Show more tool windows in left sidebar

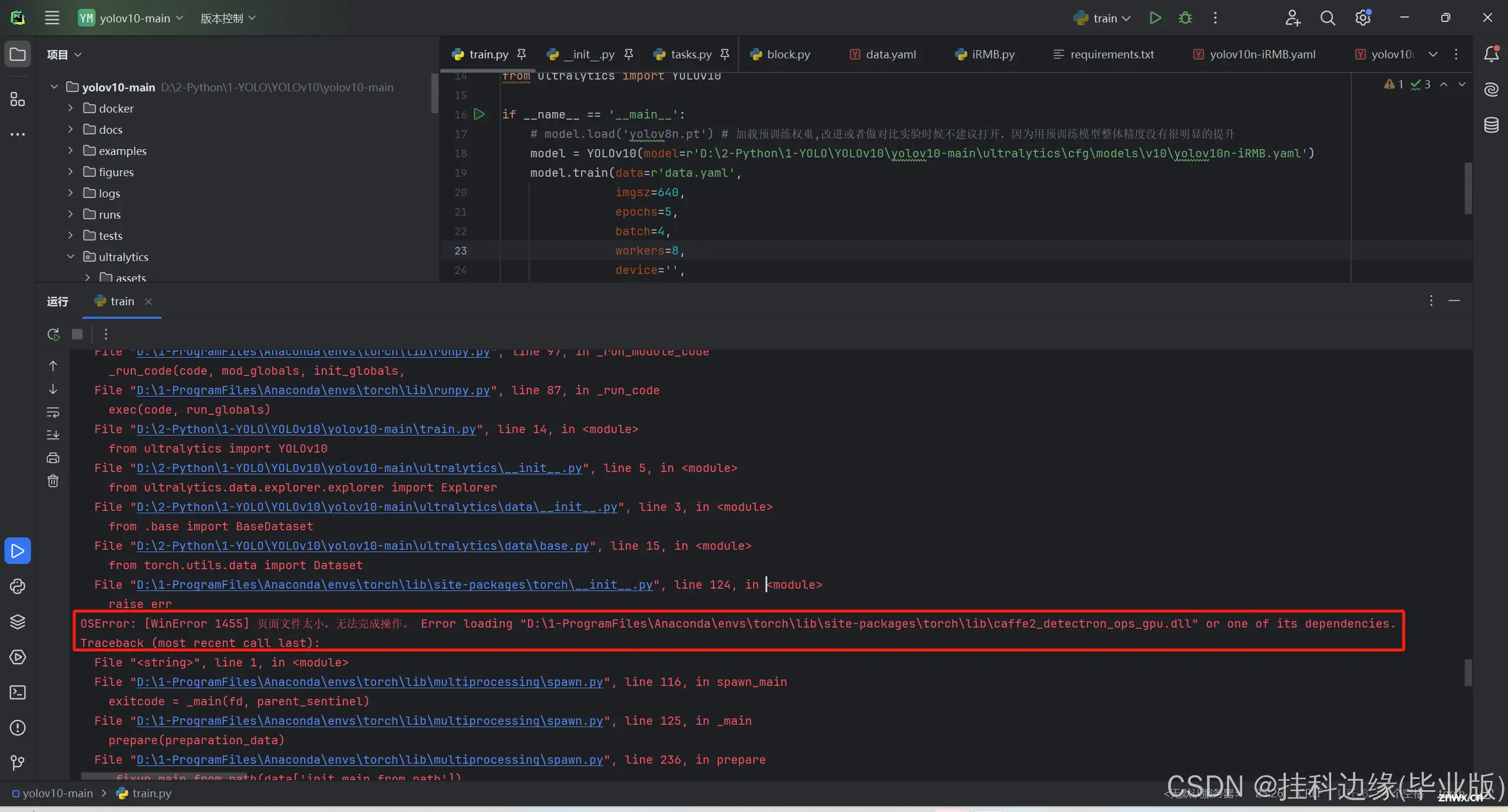tap(18, 134)
